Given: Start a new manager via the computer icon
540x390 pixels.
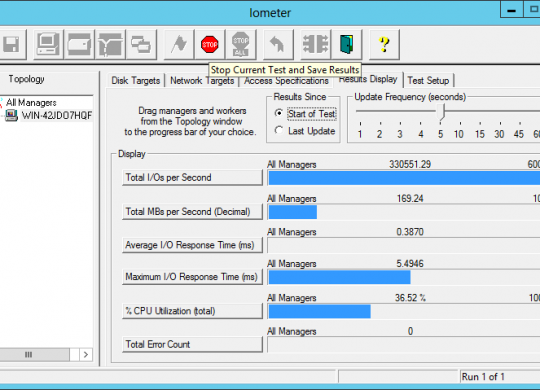Looking at the screenshot, I should (48, 44).
